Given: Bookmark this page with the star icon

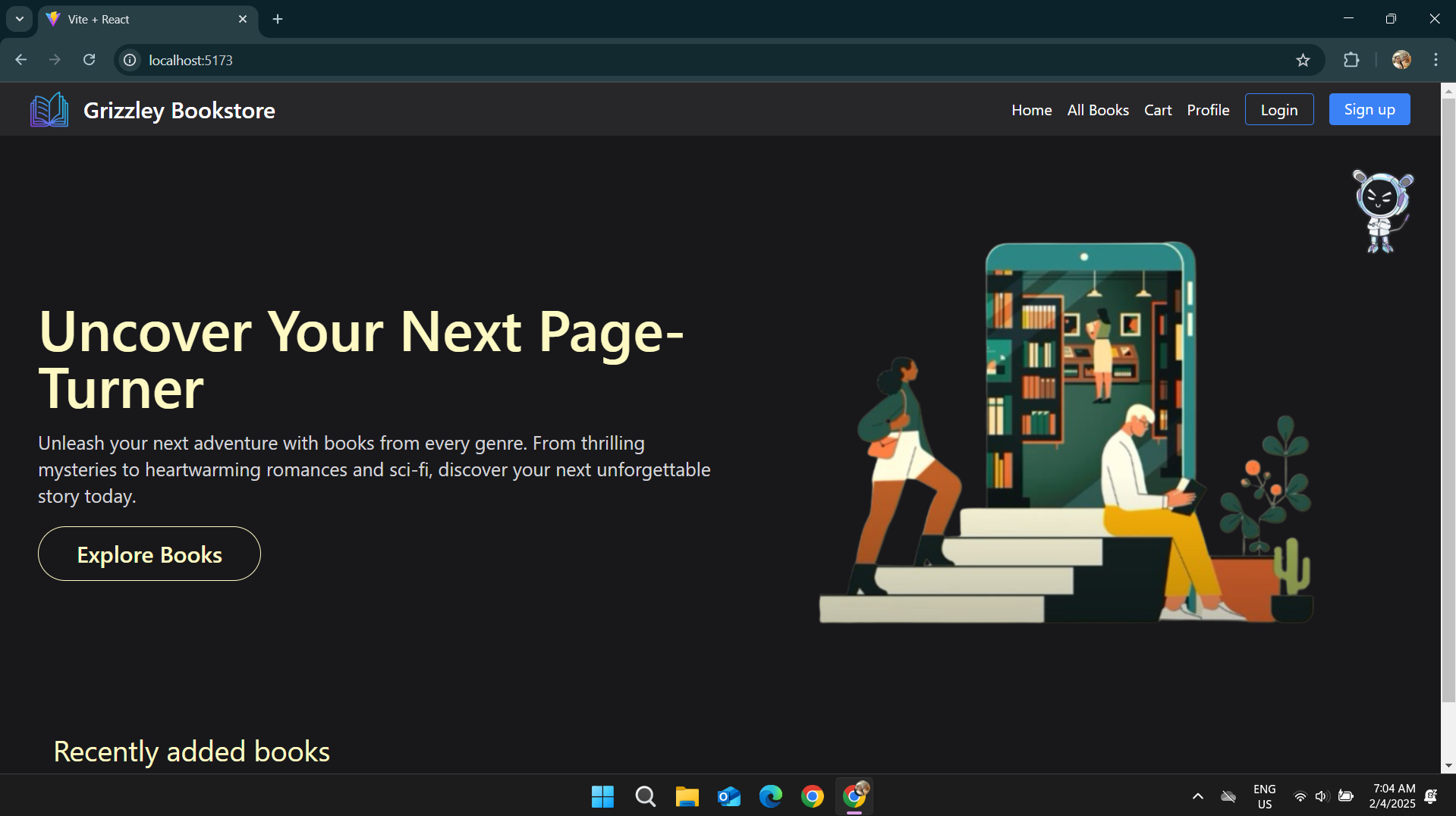Looking at the screenshot, I should (1303, 60).
